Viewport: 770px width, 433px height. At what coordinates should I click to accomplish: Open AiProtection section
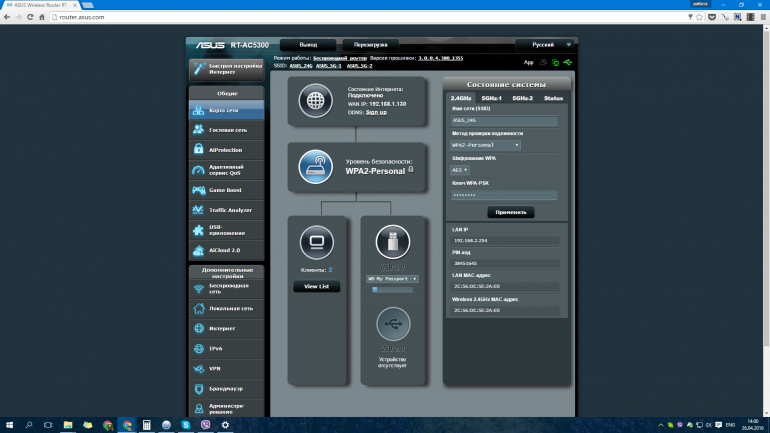pos(226,150)
